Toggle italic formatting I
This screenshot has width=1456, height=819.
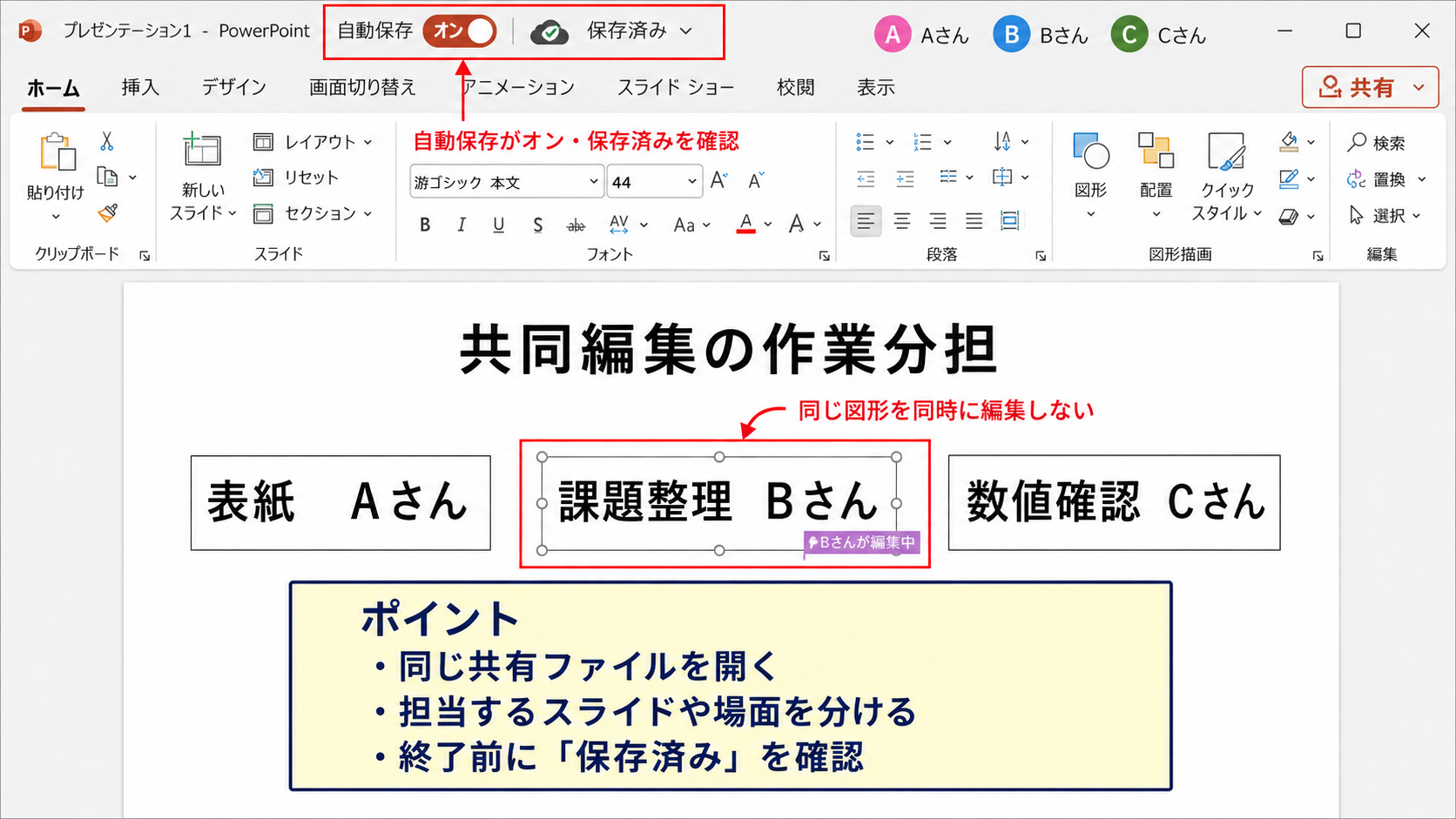pyautogui.click(x=462, y=225)
